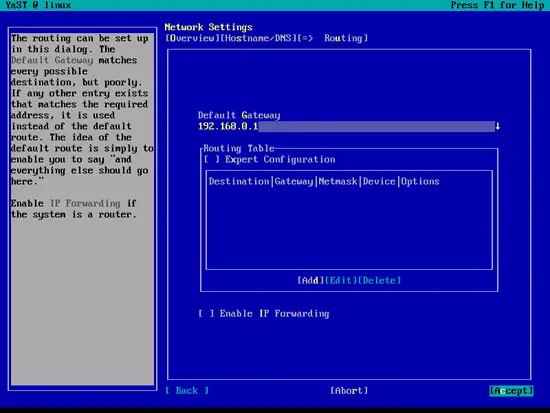Select the Device column header
The width and height of the screenshot is (550, 413).
point(379,181)
